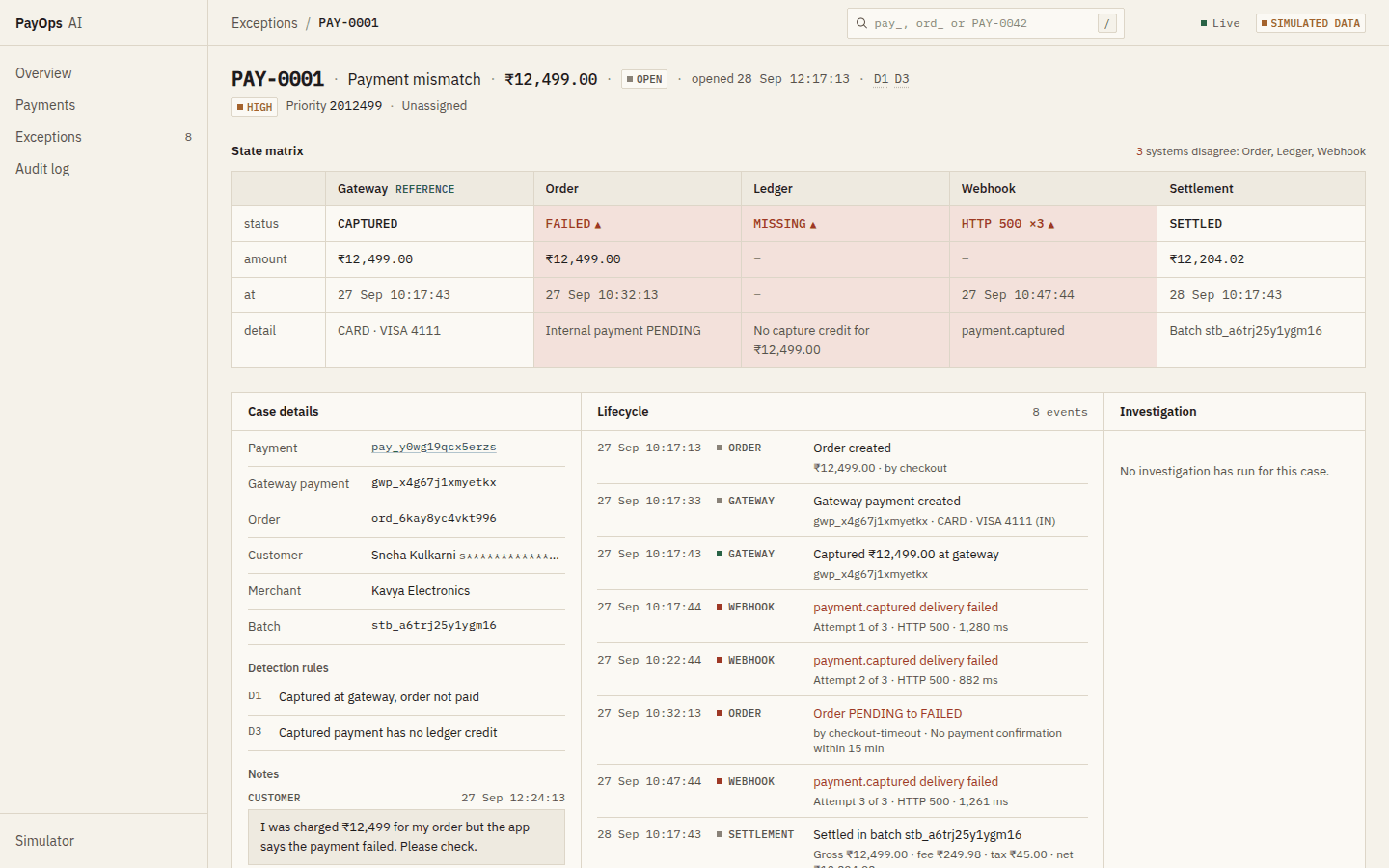Click merchant Kavya Electronics
1389x868 pixels.
pyautogui.click(x=421, y=591)
